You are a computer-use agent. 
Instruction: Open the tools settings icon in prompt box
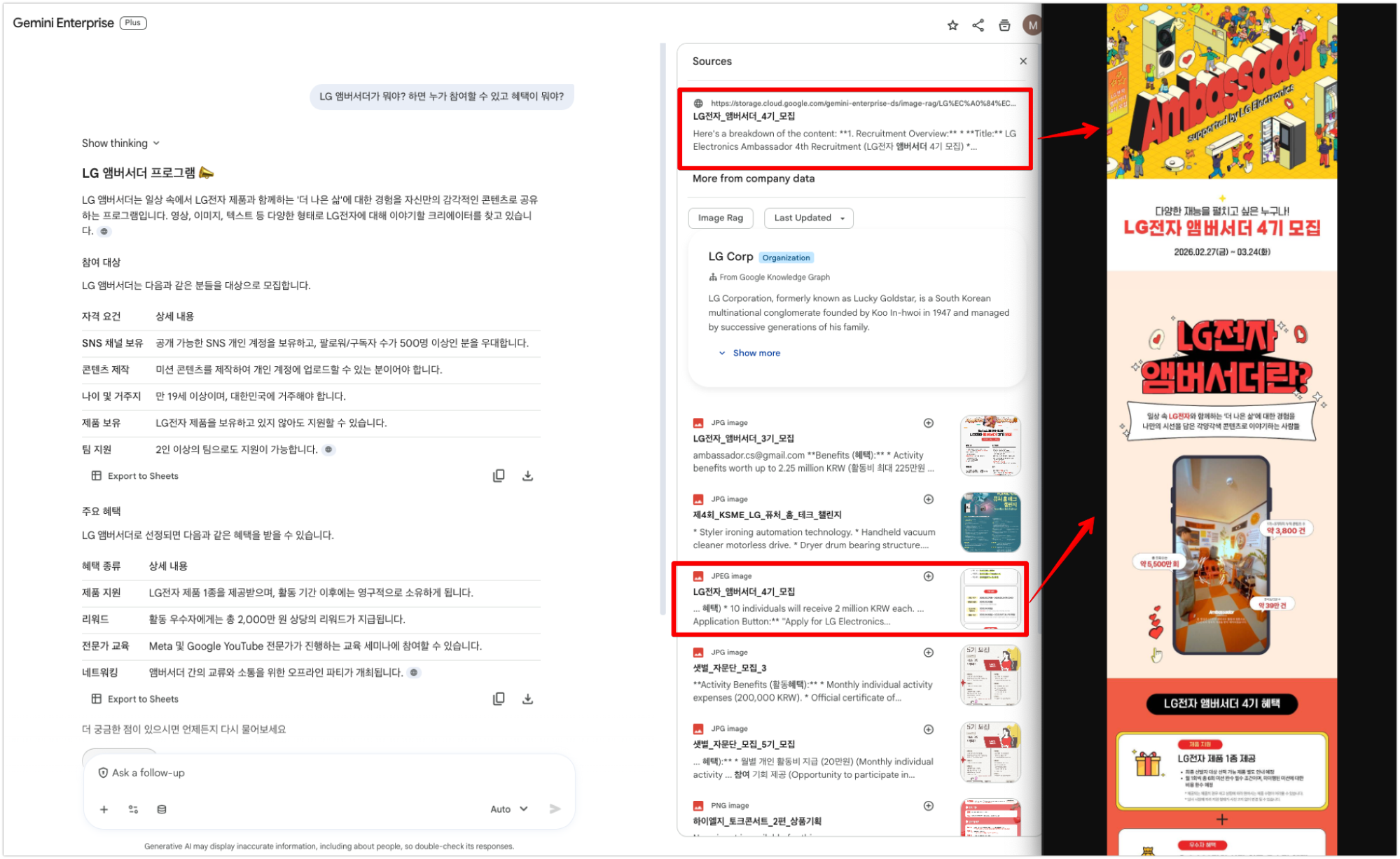click(133, 810)
